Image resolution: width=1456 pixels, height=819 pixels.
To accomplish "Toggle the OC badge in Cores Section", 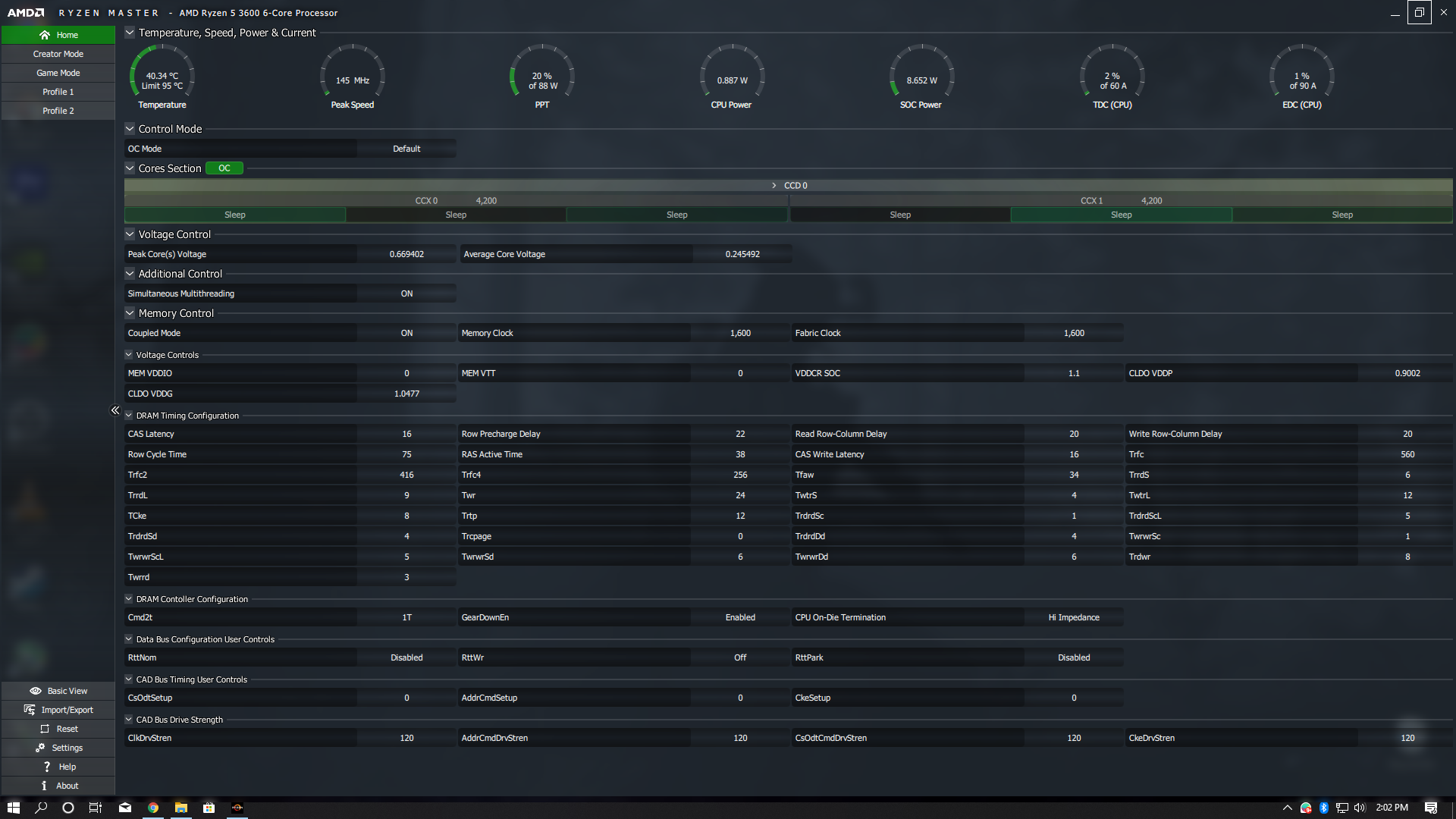I will point(224,168).
